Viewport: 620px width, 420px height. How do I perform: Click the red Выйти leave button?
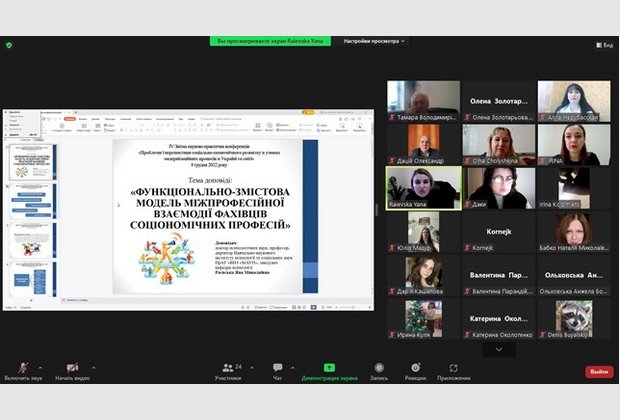click(599, 371)
